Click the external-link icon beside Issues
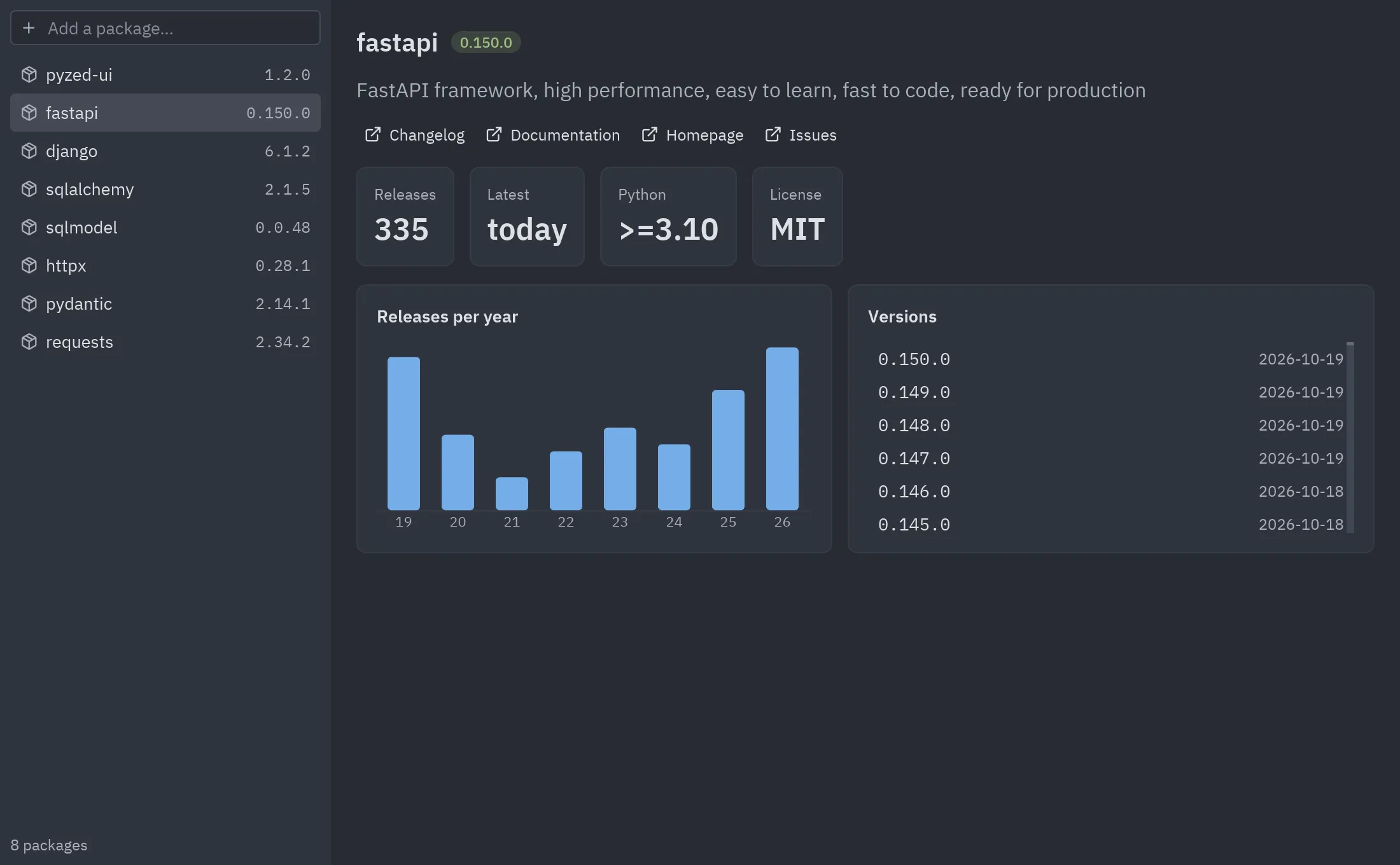The width and height of the screenshot is (1400, 865). tap(773, 134)
